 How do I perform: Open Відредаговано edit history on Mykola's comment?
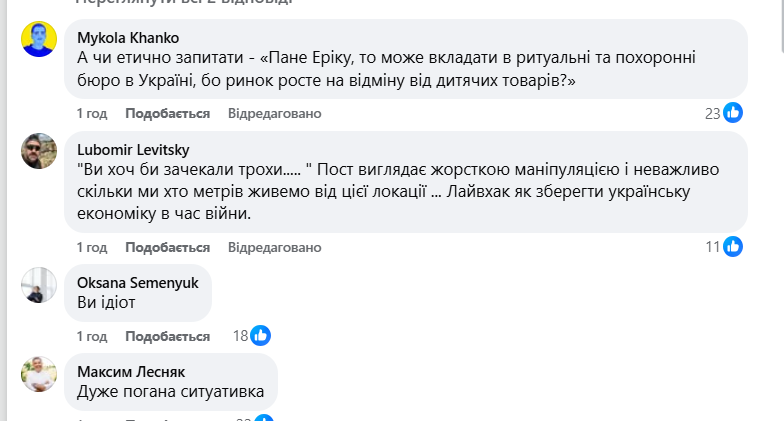[274, 113]
